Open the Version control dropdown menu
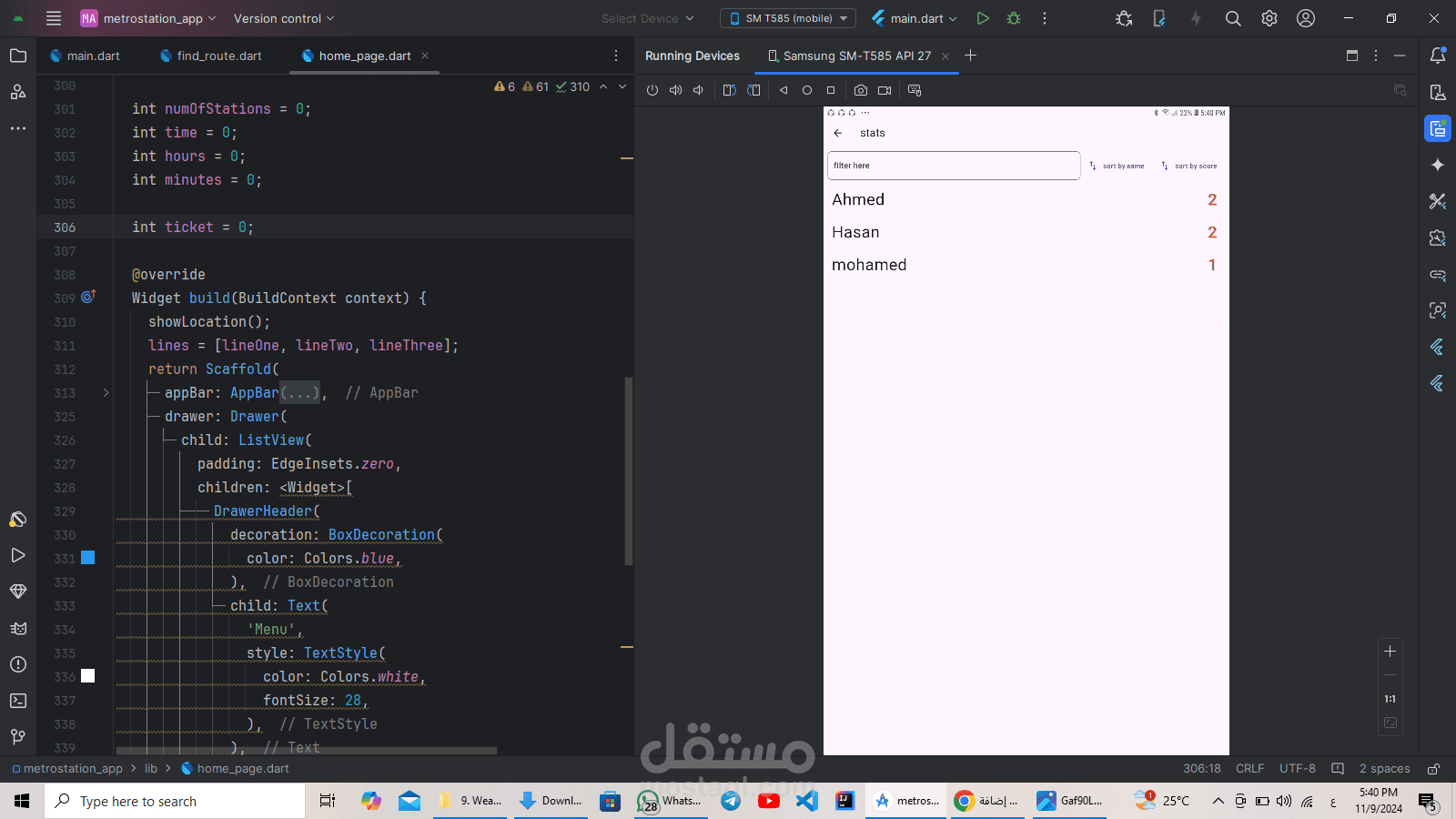1456x819 pixels. coord(284,18)
